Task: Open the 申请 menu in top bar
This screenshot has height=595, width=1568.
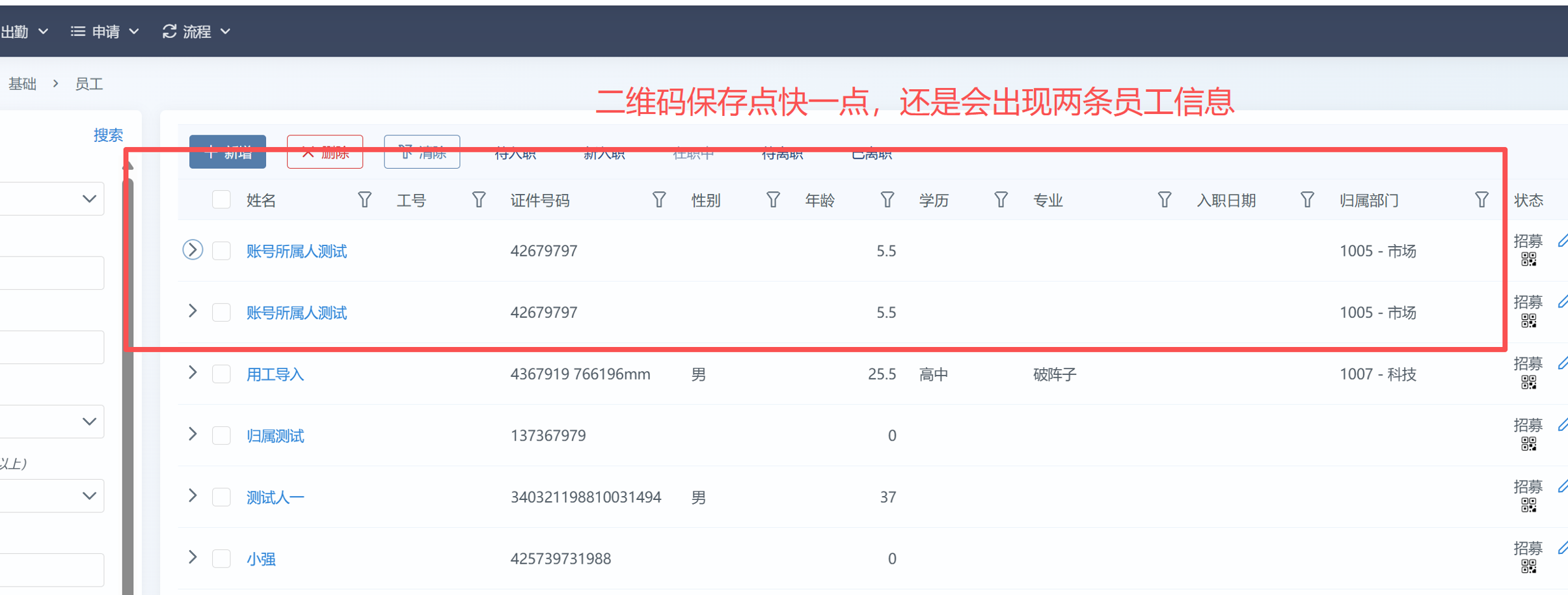Action: (x=105, y=31)
